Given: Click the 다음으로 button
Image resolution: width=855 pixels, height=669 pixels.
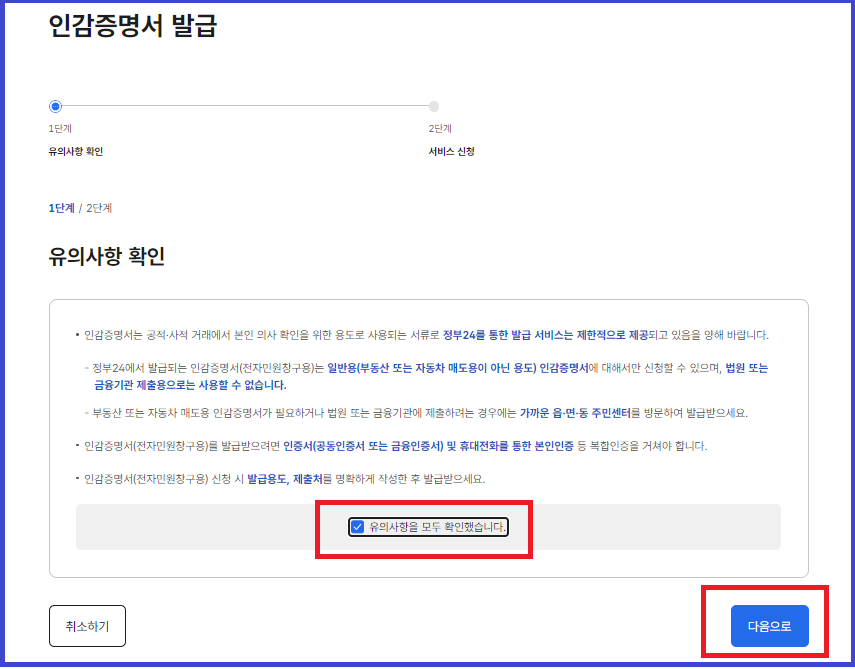Looking at the screenshot, I should (769, 626).
